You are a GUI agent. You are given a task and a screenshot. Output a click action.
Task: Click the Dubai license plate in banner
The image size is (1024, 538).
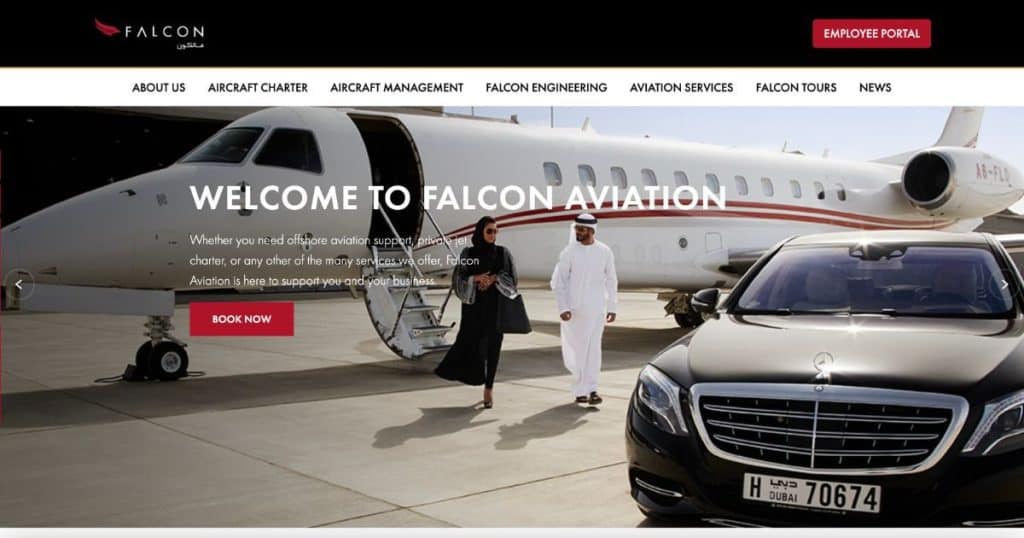811,494
